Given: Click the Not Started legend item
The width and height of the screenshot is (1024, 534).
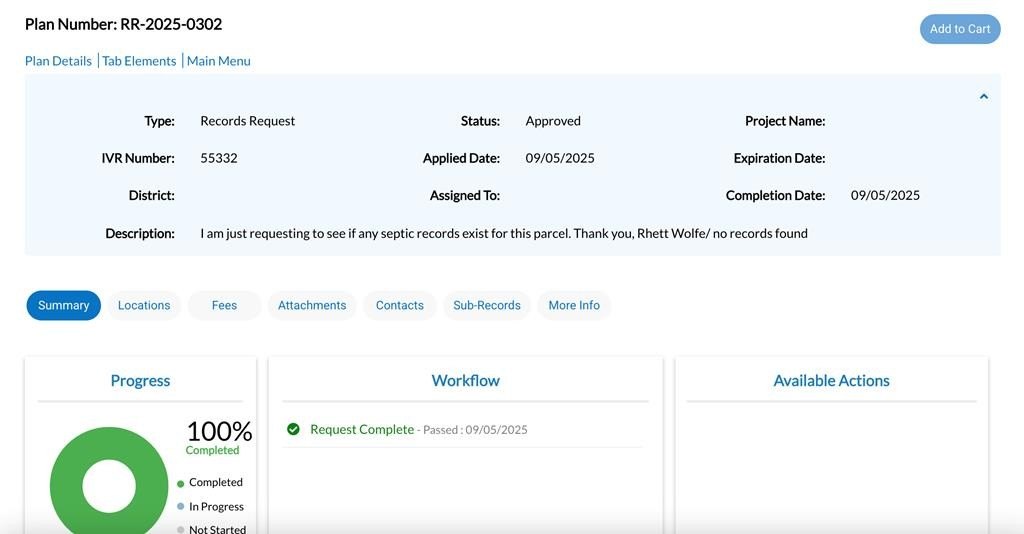Looking at the screenshot, I should 217,528.
